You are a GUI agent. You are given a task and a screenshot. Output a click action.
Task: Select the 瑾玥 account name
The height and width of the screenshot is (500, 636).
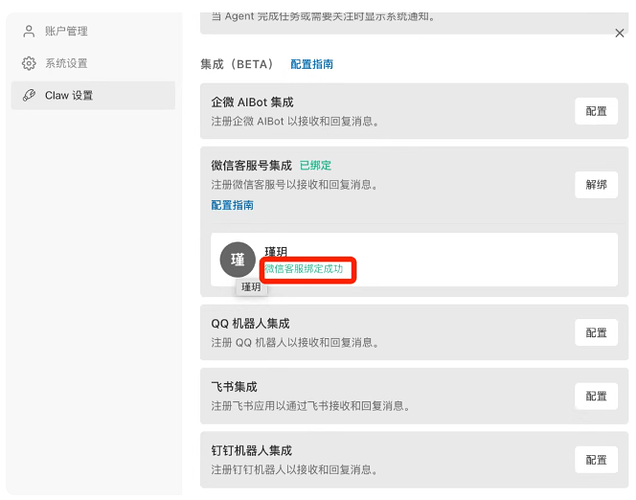[x=276, y=252]
